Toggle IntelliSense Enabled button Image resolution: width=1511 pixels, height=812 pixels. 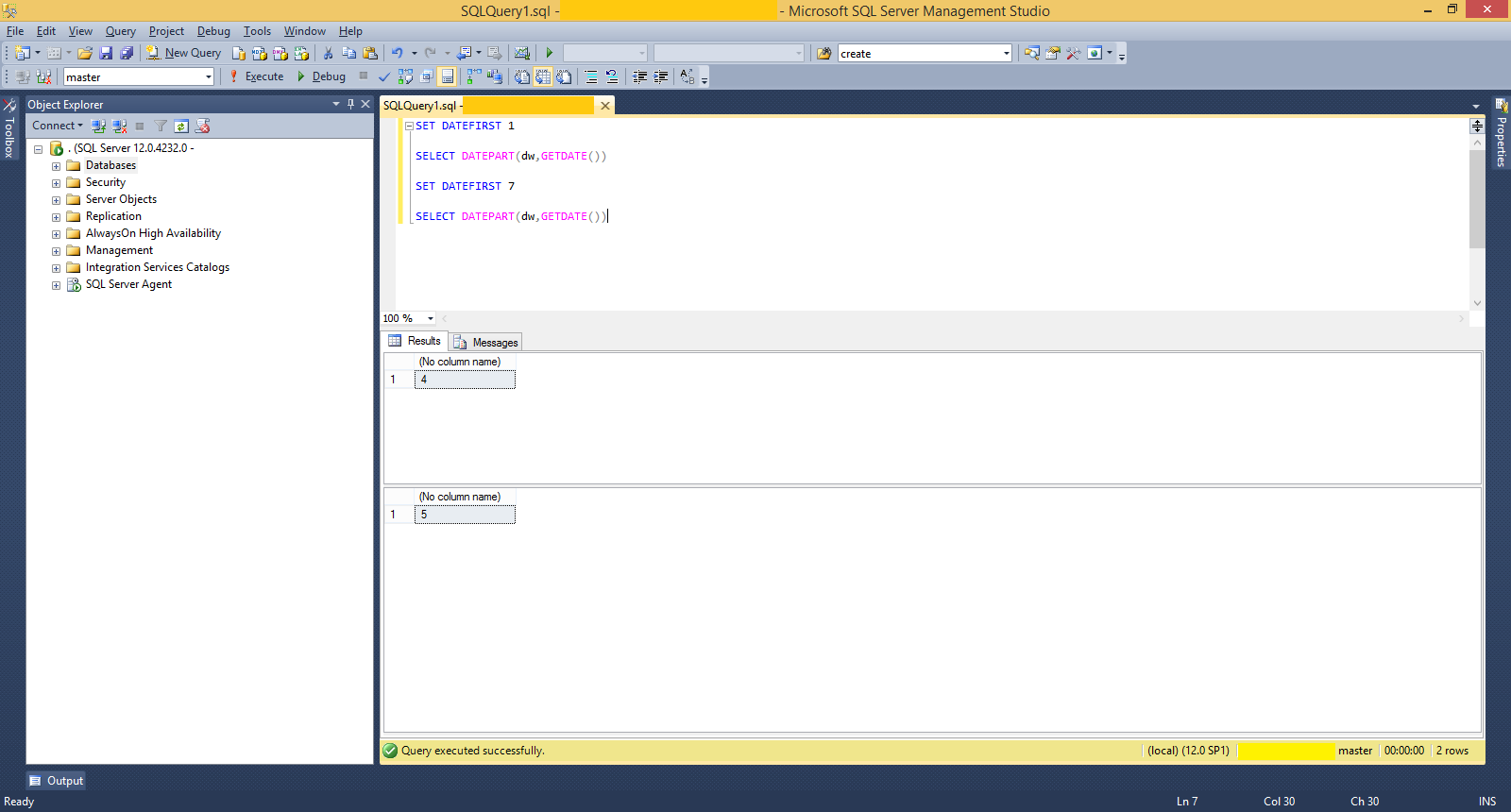coord(448,76)
